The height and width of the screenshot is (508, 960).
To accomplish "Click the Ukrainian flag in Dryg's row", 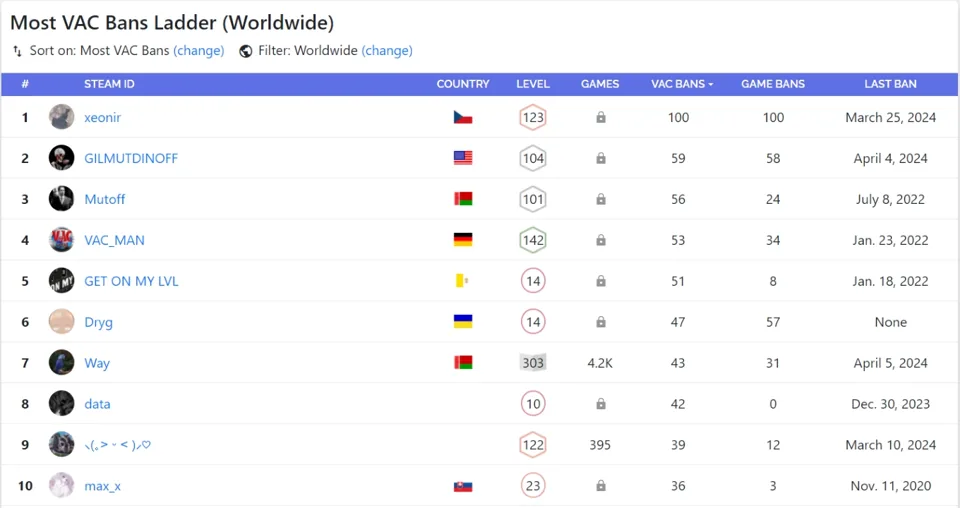I will pos(463,322).
